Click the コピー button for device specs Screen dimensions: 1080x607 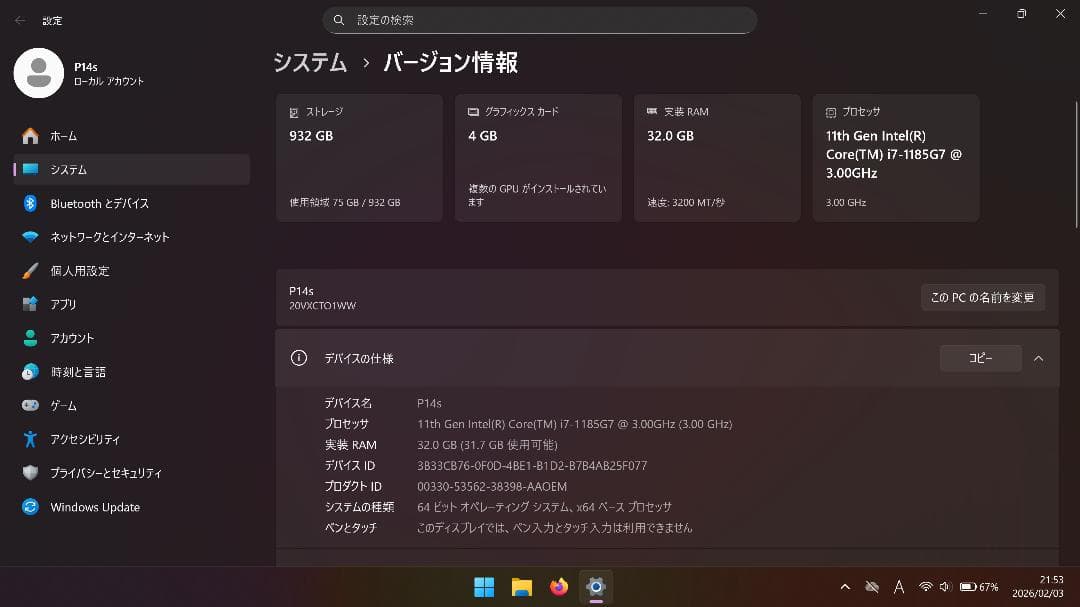coord(980,358)
